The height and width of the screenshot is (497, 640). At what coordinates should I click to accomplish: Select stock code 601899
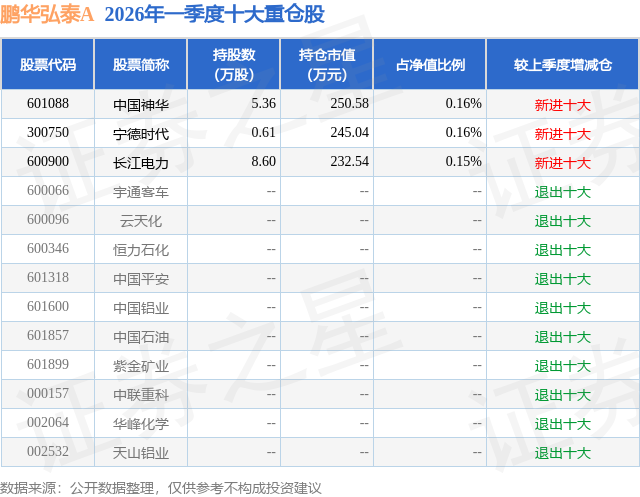point(48,364)
